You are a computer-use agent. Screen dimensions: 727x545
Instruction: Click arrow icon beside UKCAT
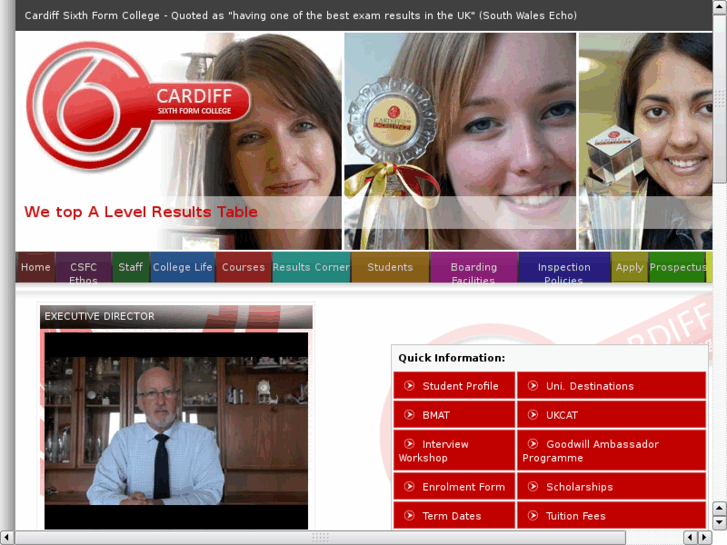(533, 415)
